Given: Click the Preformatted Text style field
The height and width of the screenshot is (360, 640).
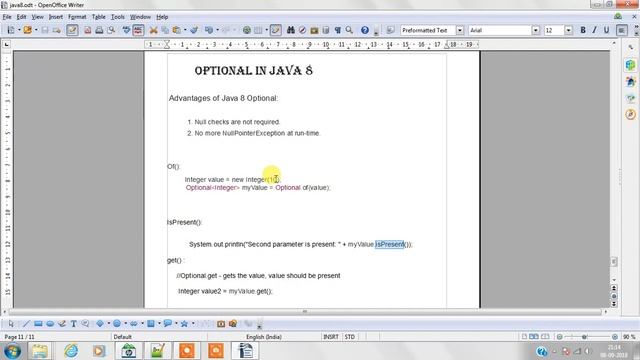Looking at the screenshot, I should point(428,30).
